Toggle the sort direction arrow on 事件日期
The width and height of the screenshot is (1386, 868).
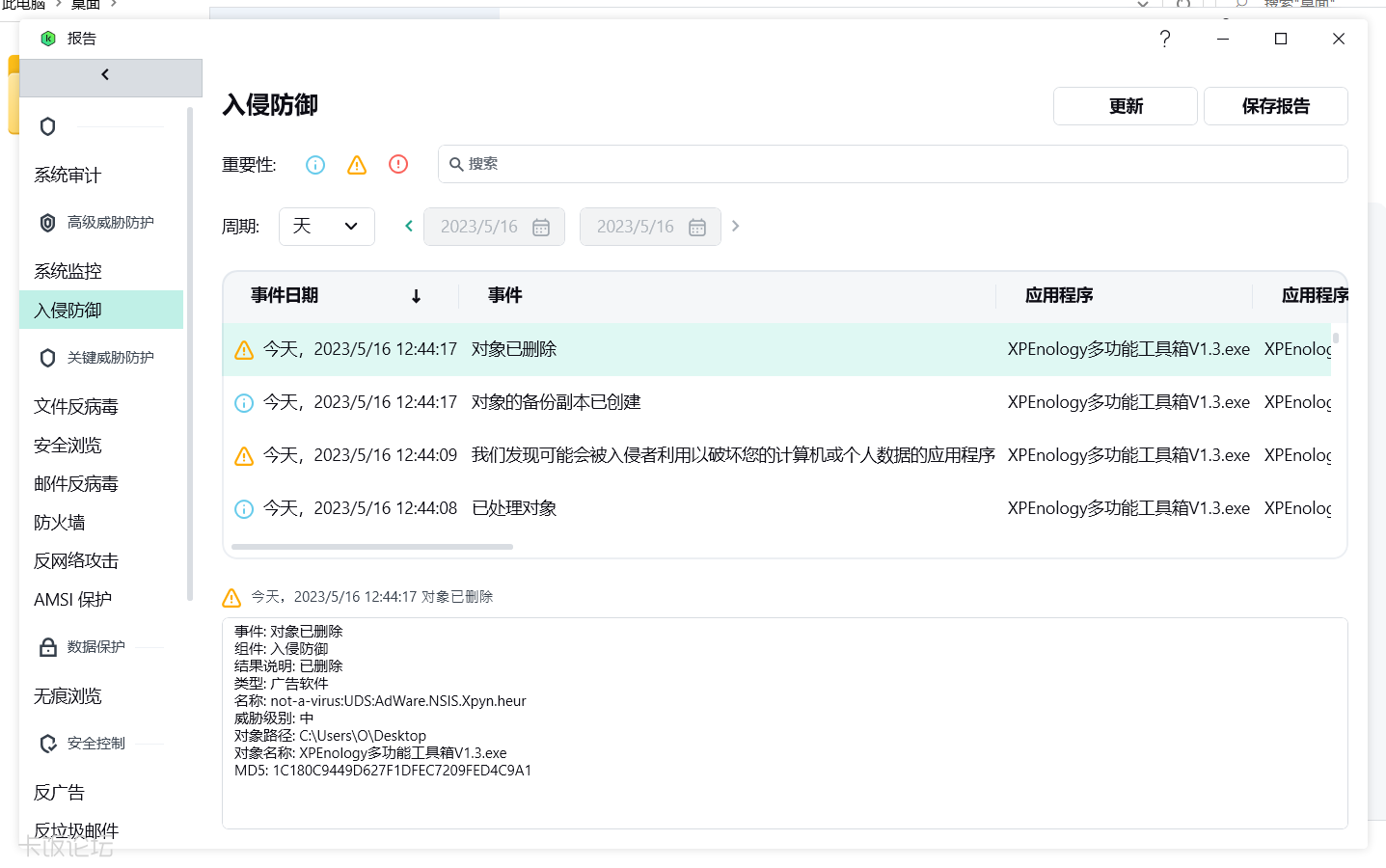click(x=416, y=296)
